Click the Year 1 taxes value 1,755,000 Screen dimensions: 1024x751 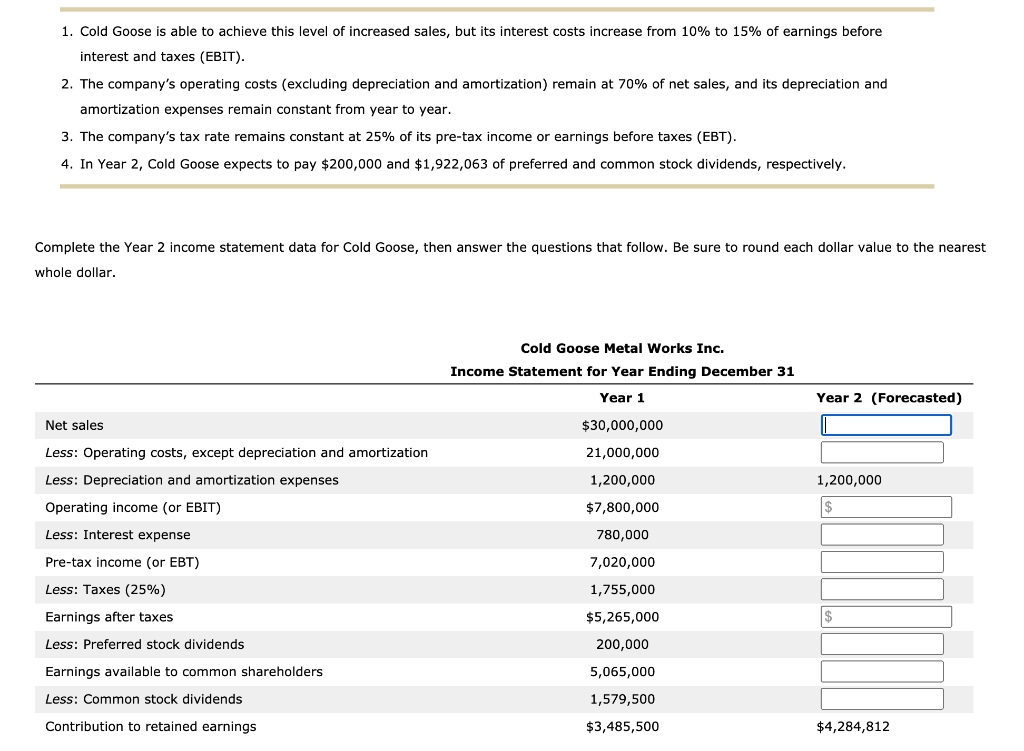click(x=622, y=590)
